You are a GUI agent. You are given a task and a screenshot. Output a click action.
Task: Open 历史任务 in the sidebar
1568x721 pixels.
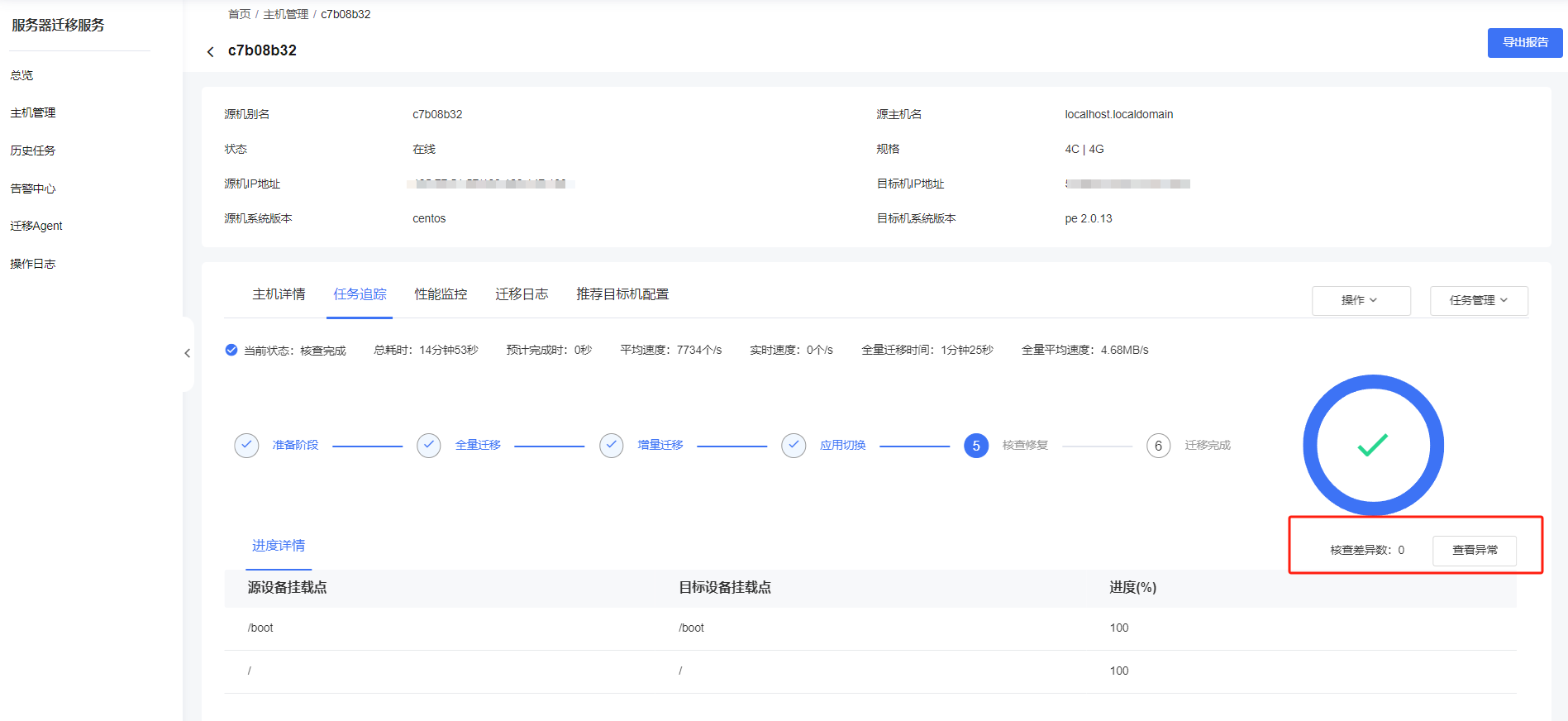pyautogui.click(x=33, y=150)
